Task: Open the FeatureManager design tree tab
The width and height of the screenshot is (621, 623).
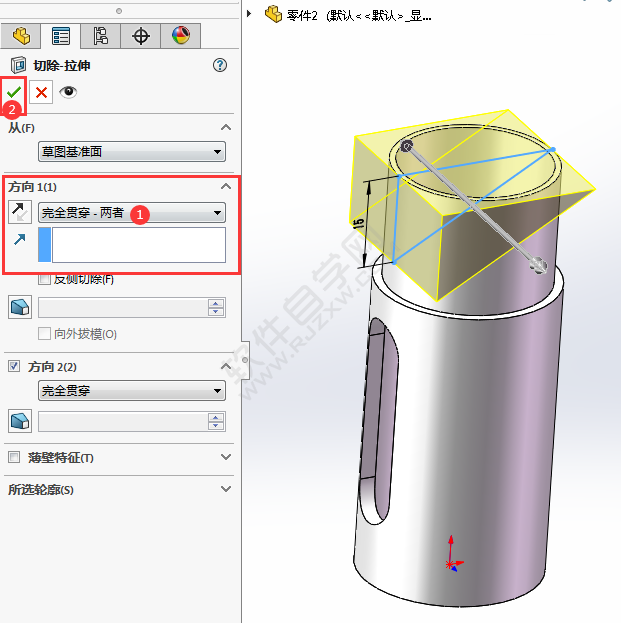Action: [21, 36]
